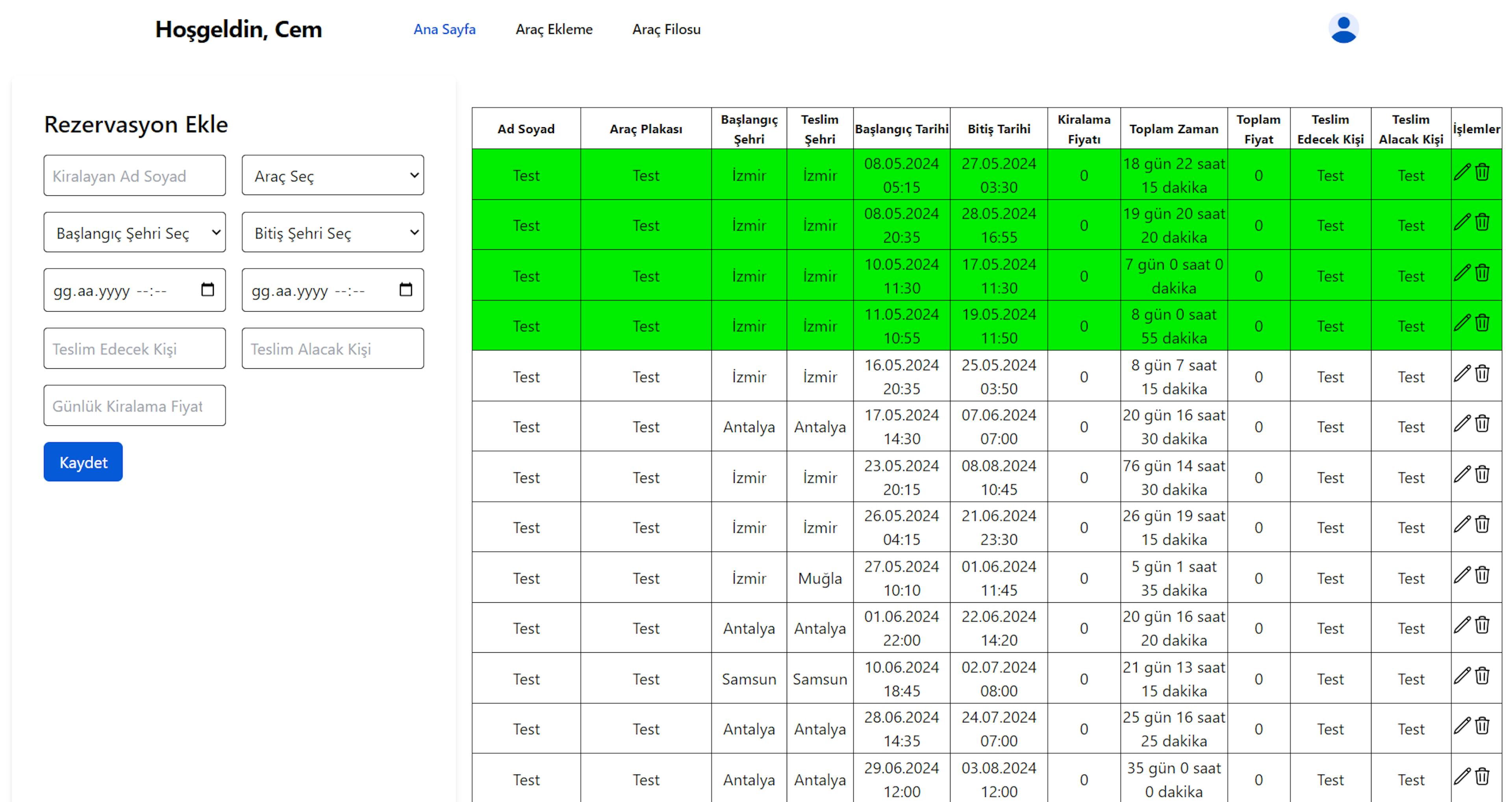Click the Kiralama Fiyatı column header
The height and width of the screenshot is (802, 1512).
pyautogui.click(x=1084, y=128)
